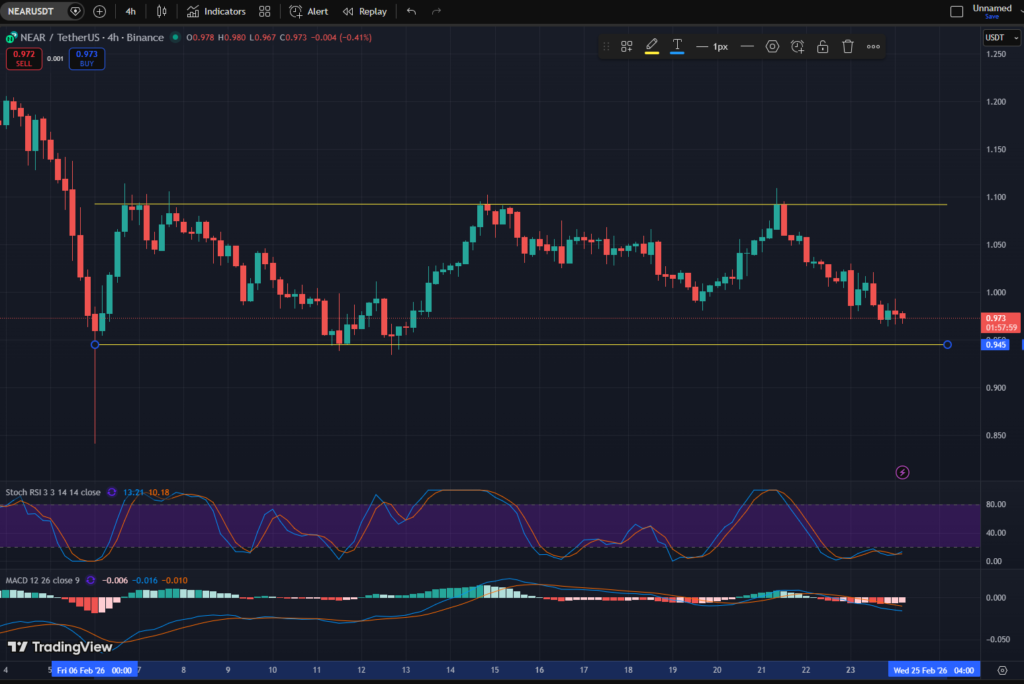
Task: Change line color via yellow swatch
Action: [x=652, y=53]
